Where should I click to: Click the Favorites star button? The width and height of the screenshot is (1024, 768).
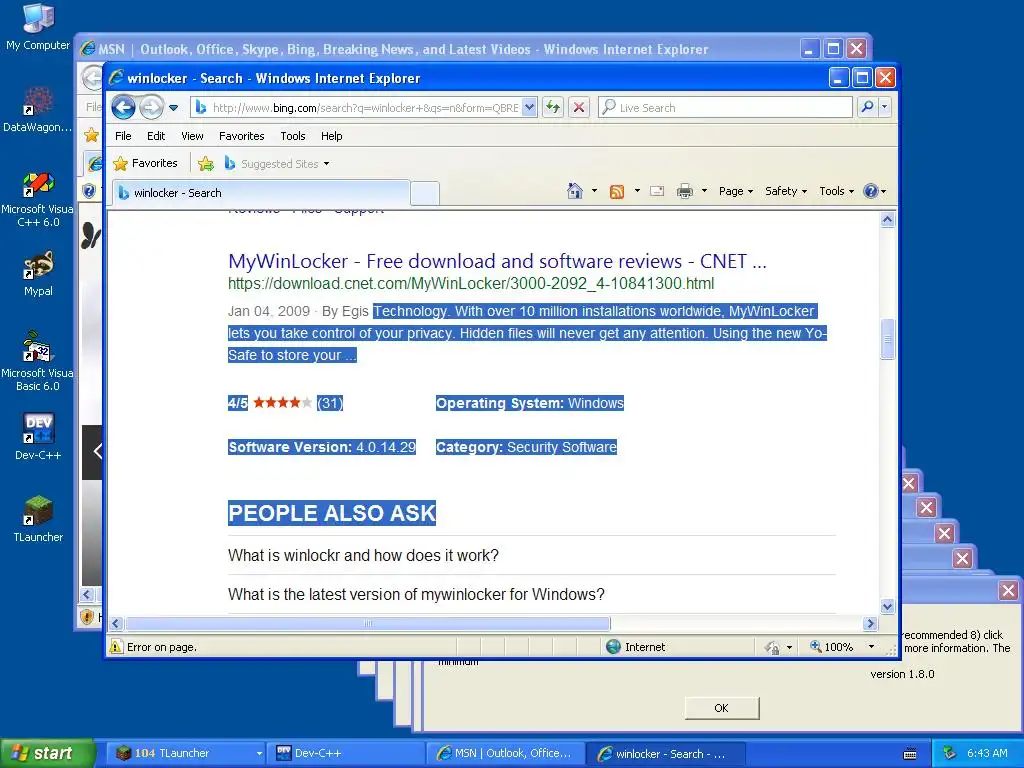tap(145, 163)
